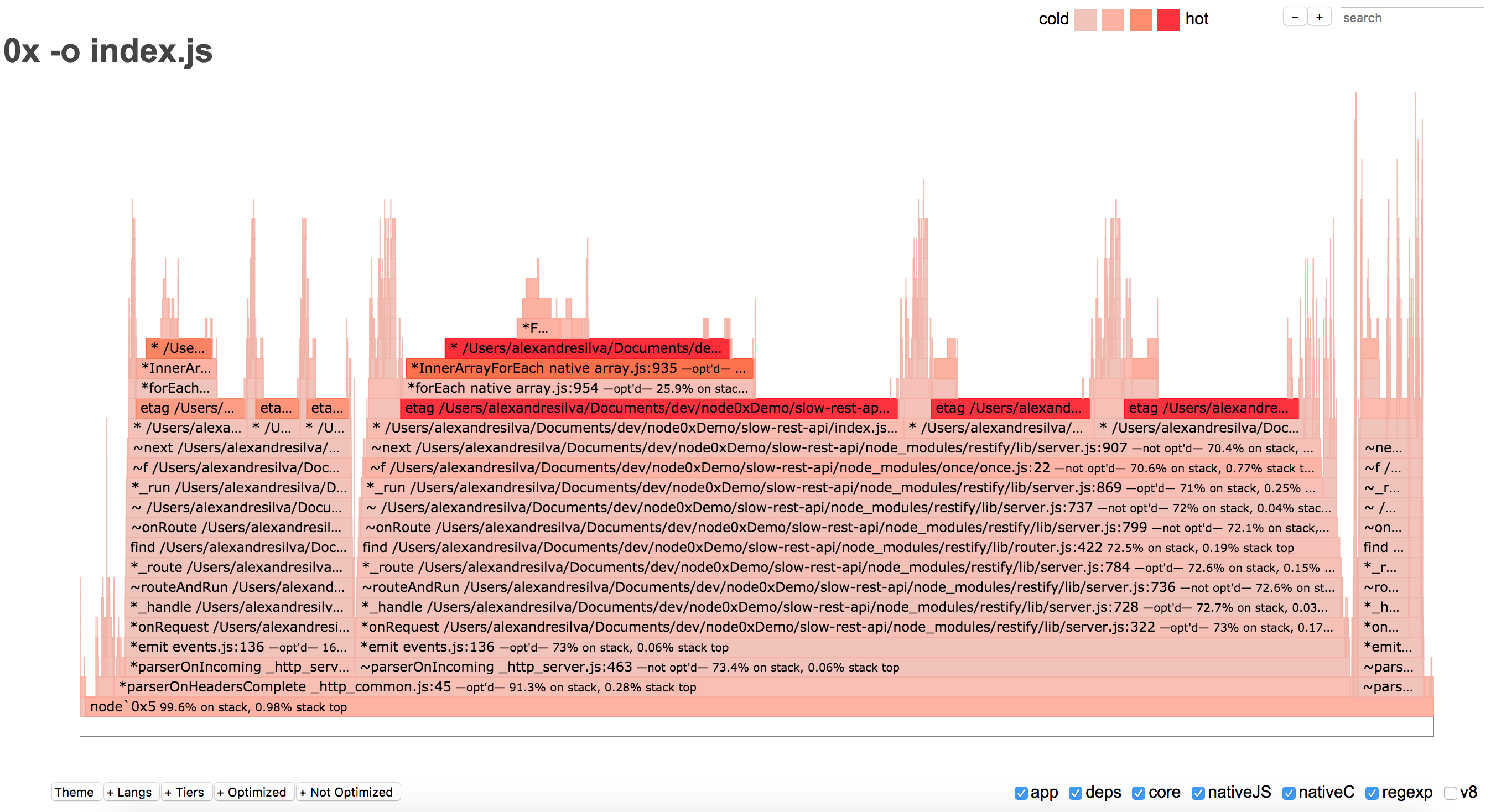Click the Not Optimized expander
This screenshot has height=812, width=1496.
tap(344, 790)
